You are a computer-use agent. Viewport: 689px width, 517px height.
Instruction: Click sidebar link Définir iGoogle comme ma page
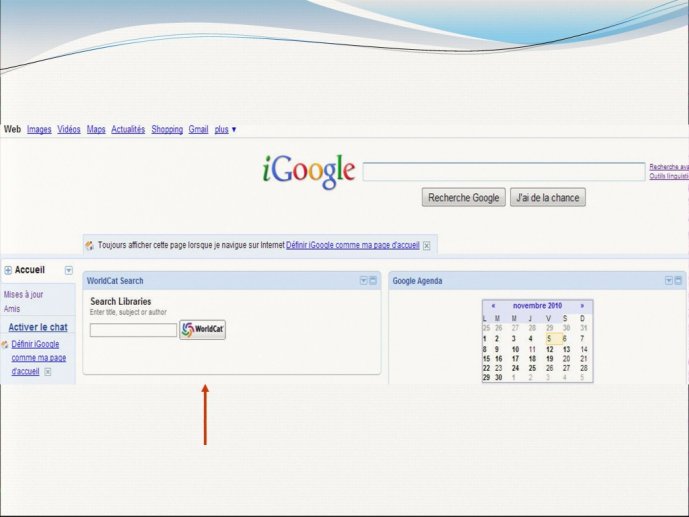click(x=38, y=358)
